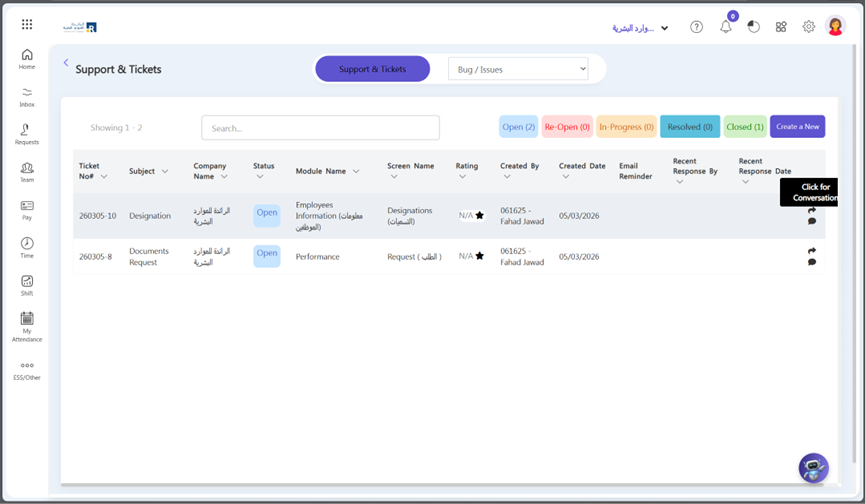Viewport: 865px width, 504px height.
Task: Filter by Open (2) tickets
Action: [518, 127]
